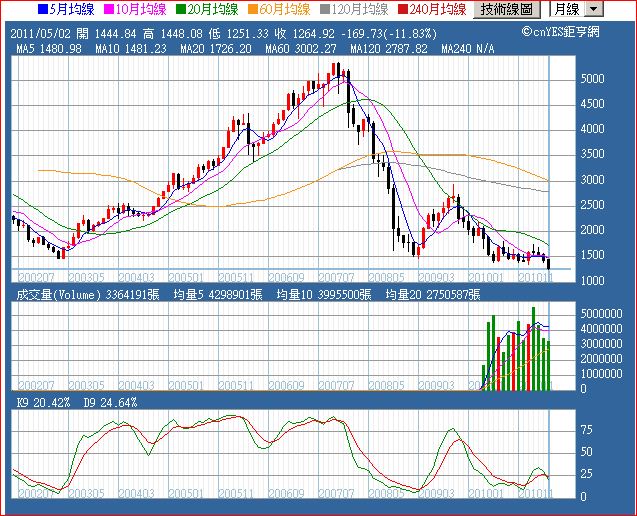Click the 5000 price axis label
Image resolution: width=637 pixels, height=516 pixels.
pos(592,78)
